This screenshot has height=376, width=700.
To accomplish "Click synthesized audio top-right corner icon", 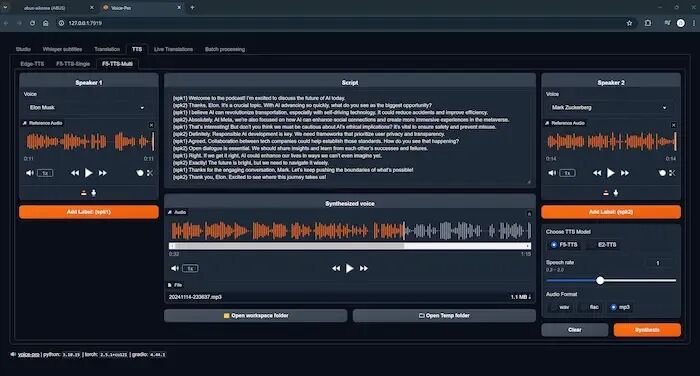I will (529, 214).
